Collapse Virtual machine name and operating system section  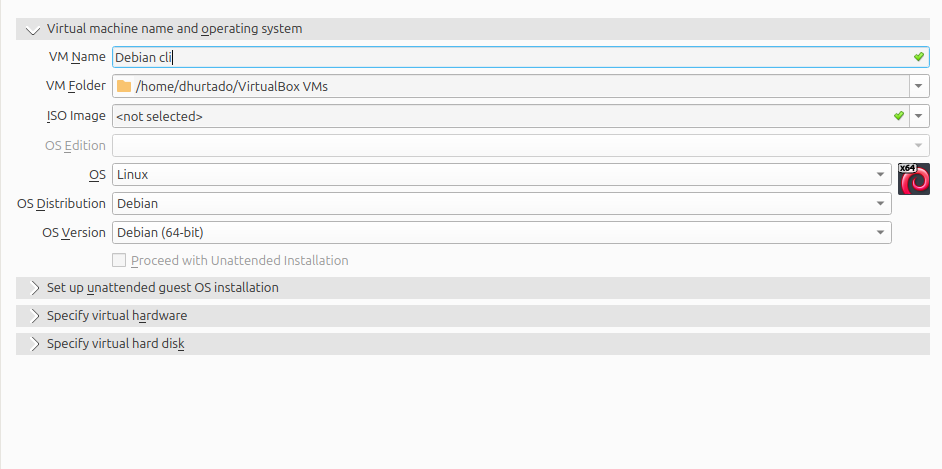coord(35,29)
